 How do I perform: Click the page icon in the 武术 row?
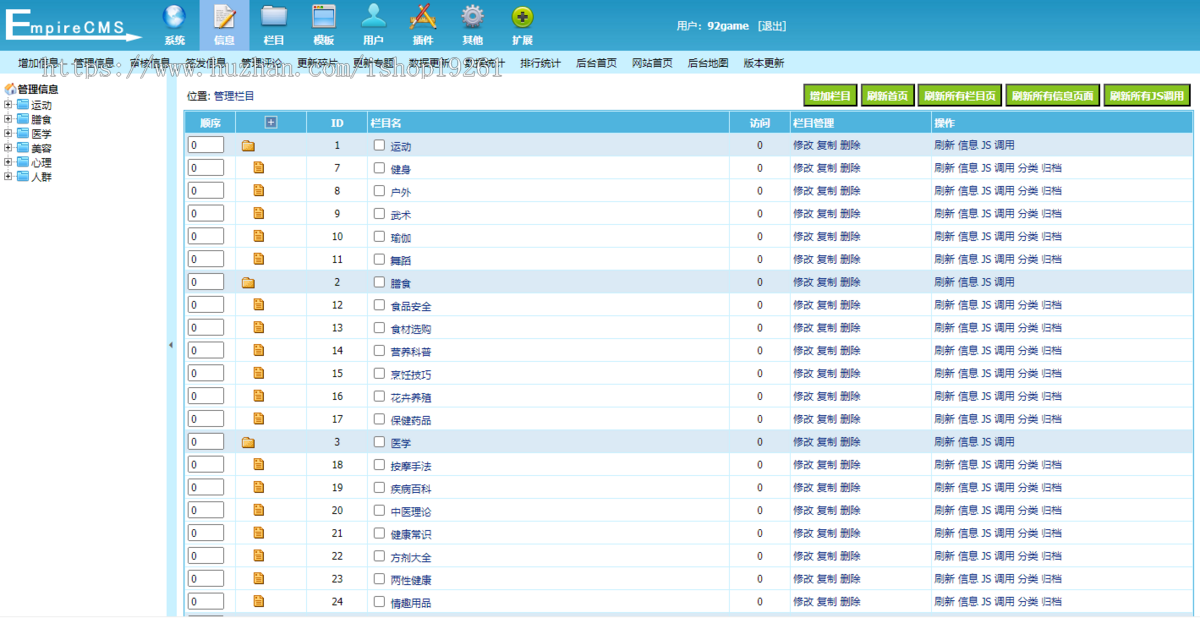pos(259,213)
